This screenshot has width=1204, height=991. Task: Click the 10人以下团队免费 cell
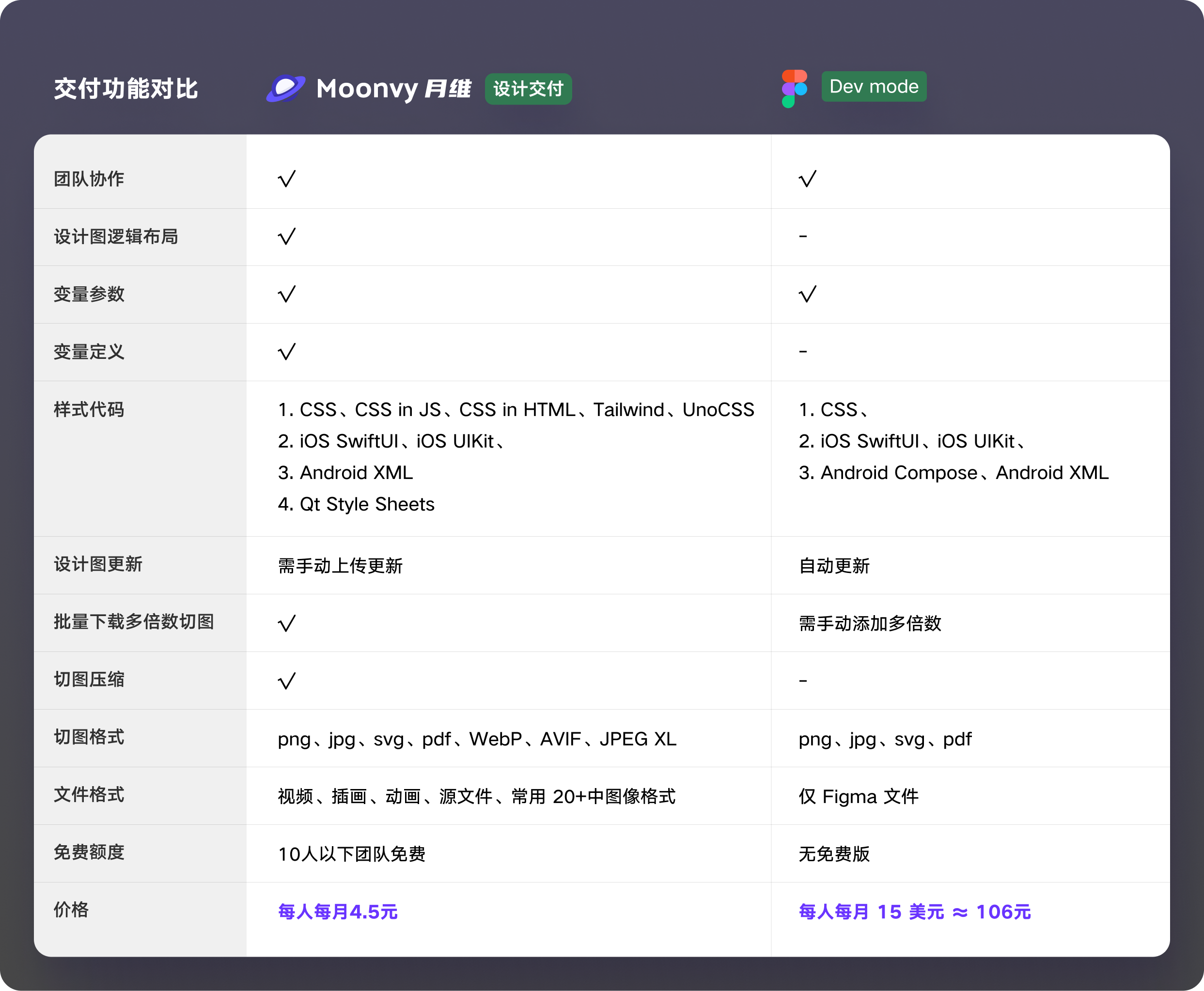pos(352,854)
